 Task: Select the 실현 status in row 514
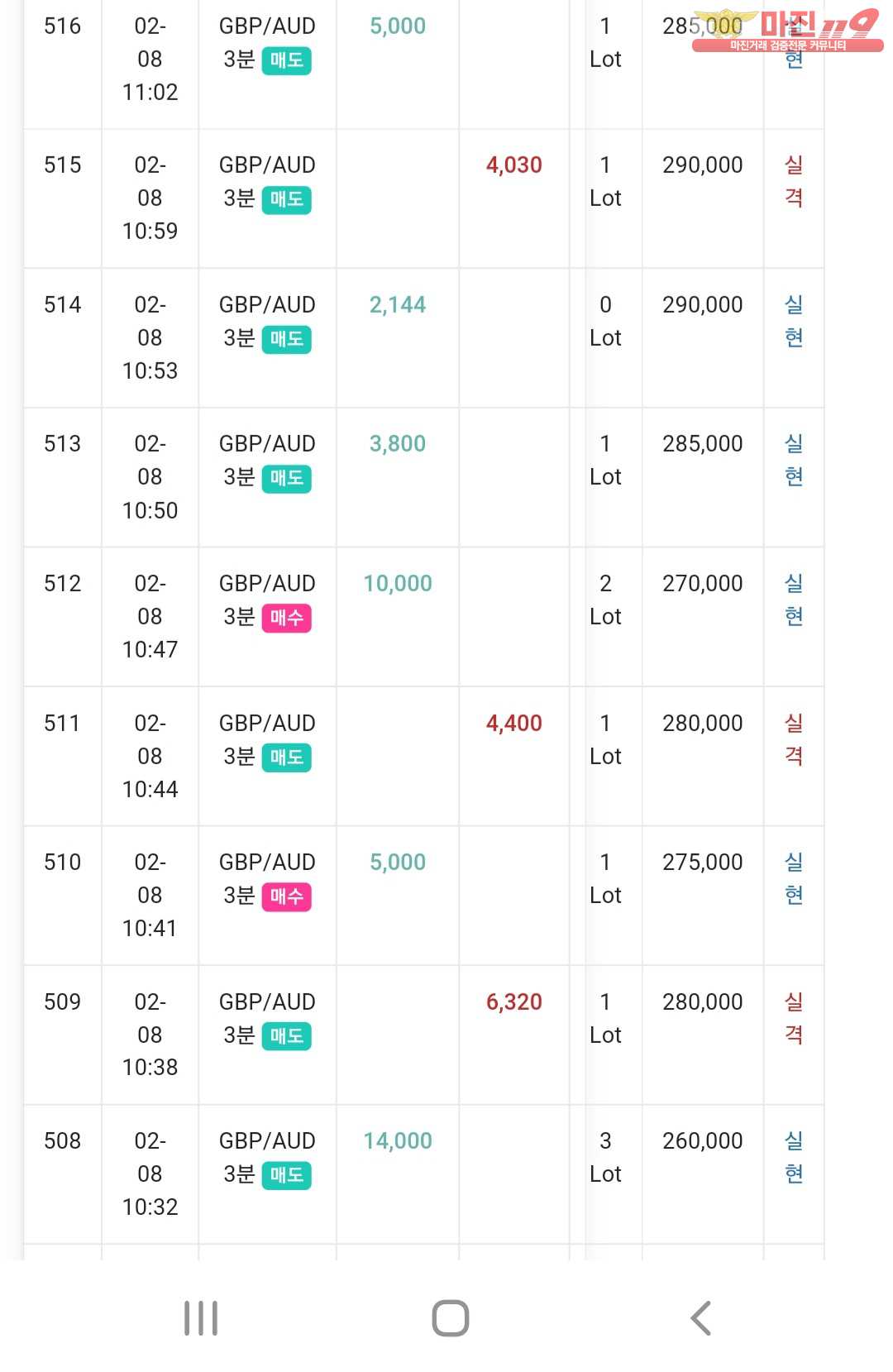click(x=794, y=321)
